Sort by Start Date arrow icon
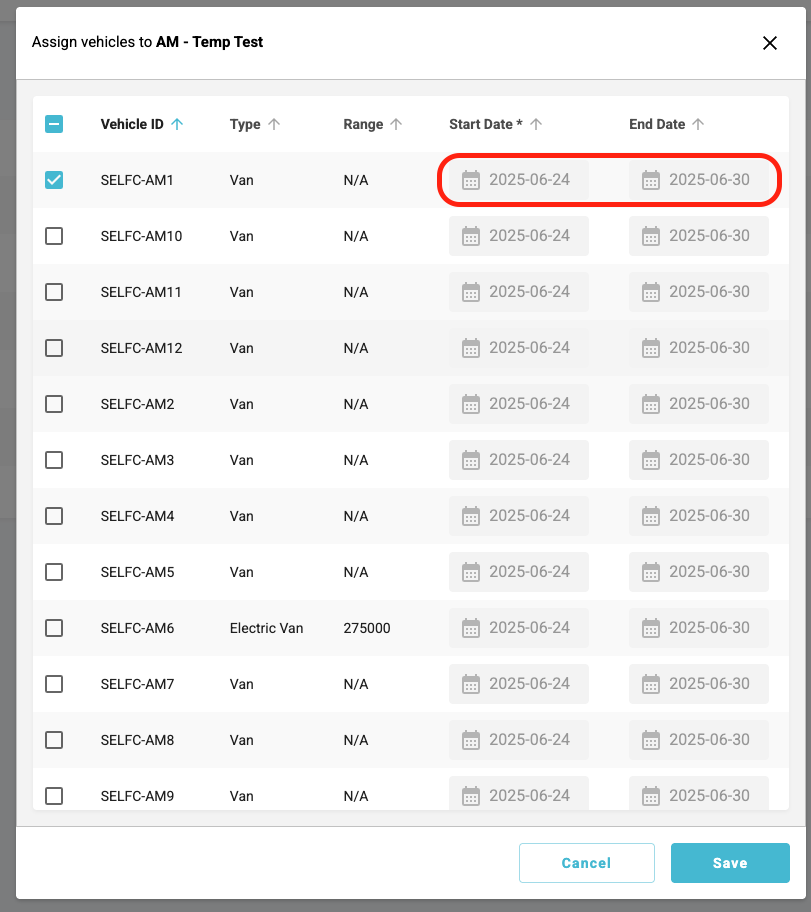The width and height of the screenshot is (811, 912). point(536,124)
